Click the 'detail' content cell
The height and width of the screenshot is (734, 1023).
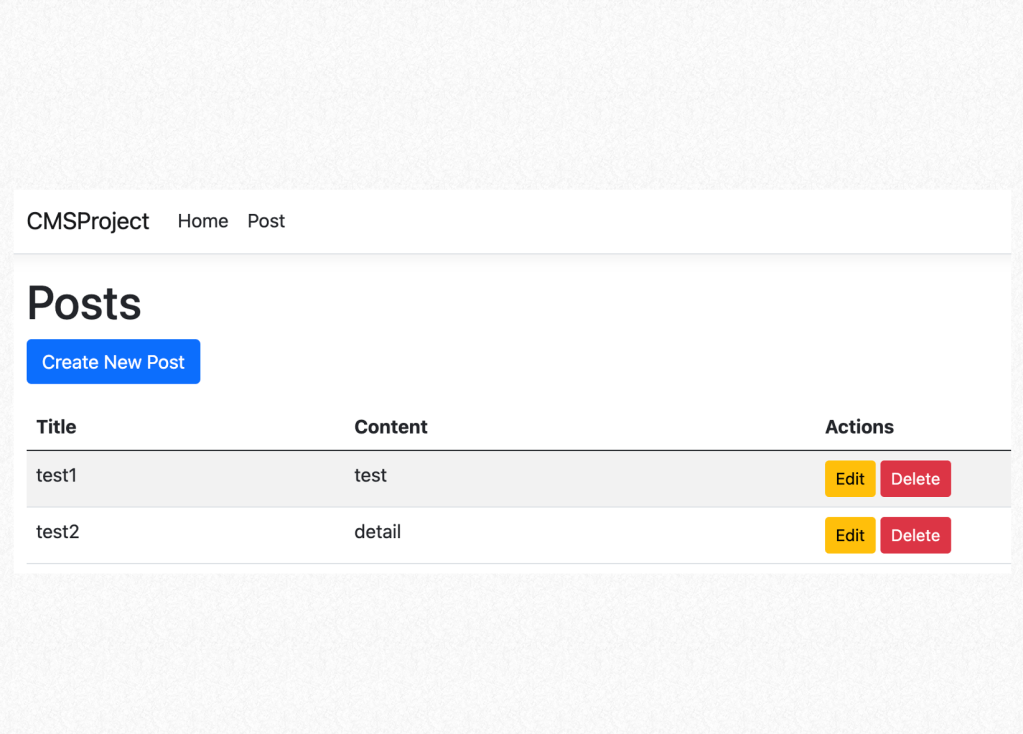pyautogui.click(x=378, y=532)
